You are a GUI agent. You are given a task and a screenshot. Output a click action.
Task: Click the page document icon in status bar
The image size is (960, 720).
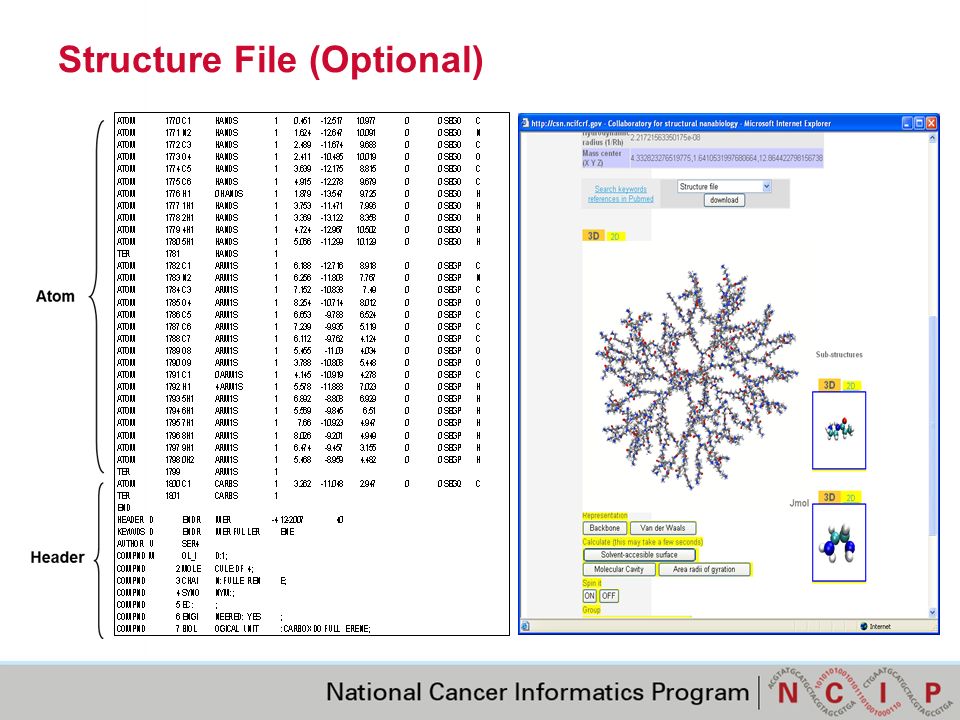point(525,626)
